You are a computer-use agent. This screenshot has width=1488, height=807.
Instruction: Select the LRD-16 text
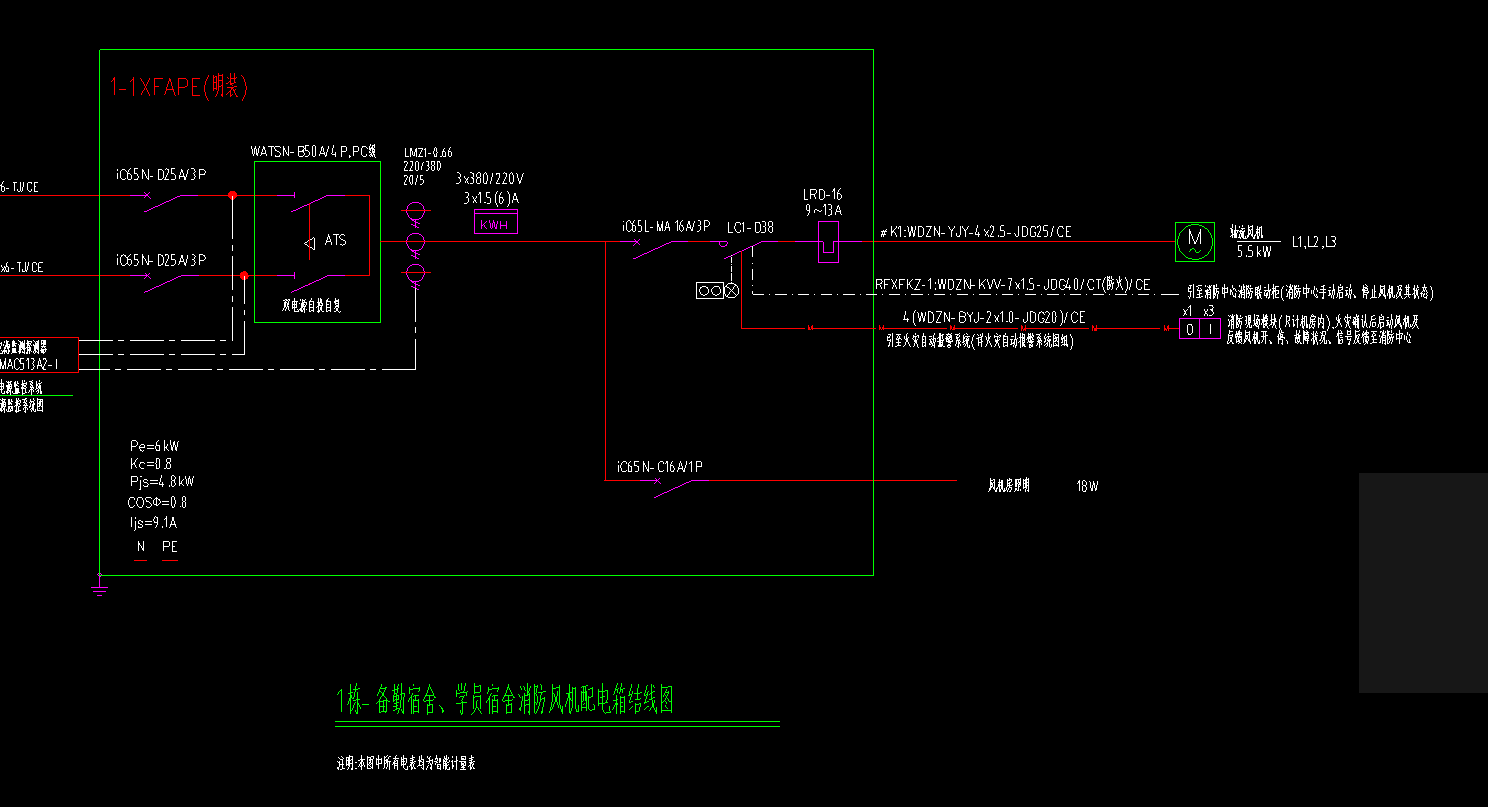coord(823,195)
